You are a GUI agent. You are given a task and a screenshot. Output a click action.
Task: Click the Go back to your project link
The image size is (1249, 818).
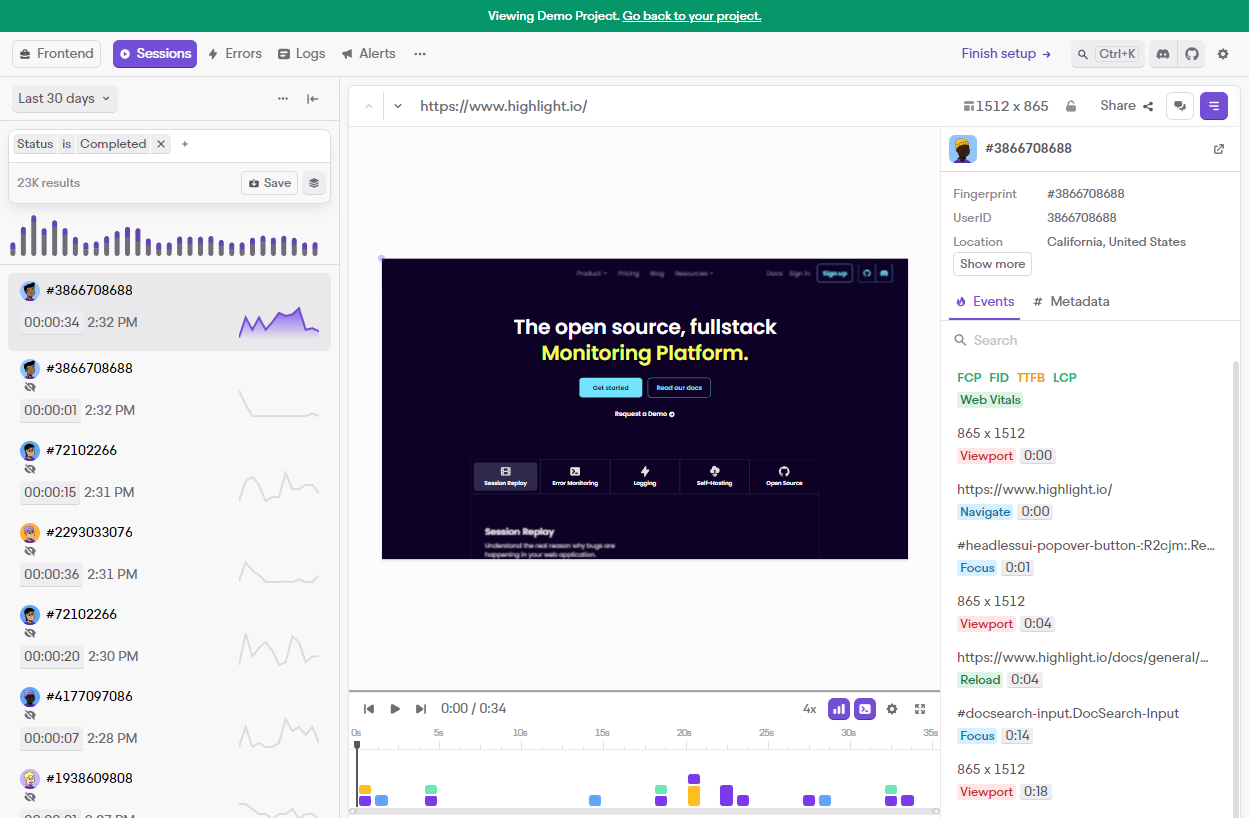pos(691,16)
